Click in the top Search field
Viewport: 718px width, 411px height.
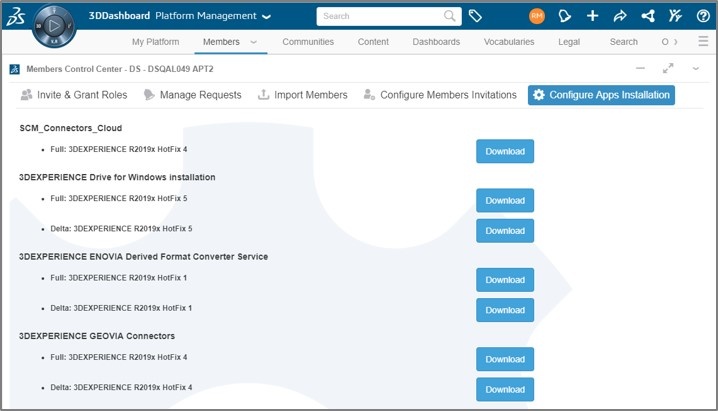pos(380,16)
